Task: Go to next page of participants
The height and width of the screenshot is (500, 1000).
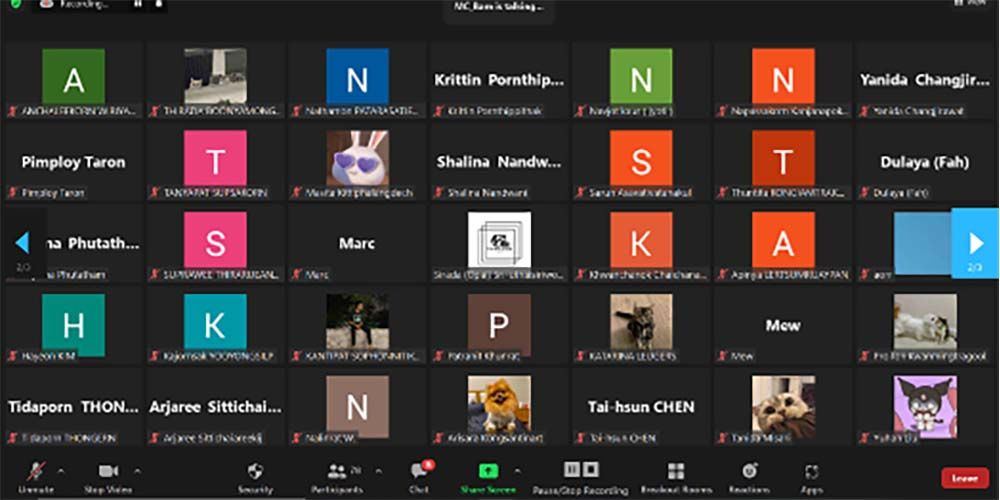Action: tap(976, 243)
